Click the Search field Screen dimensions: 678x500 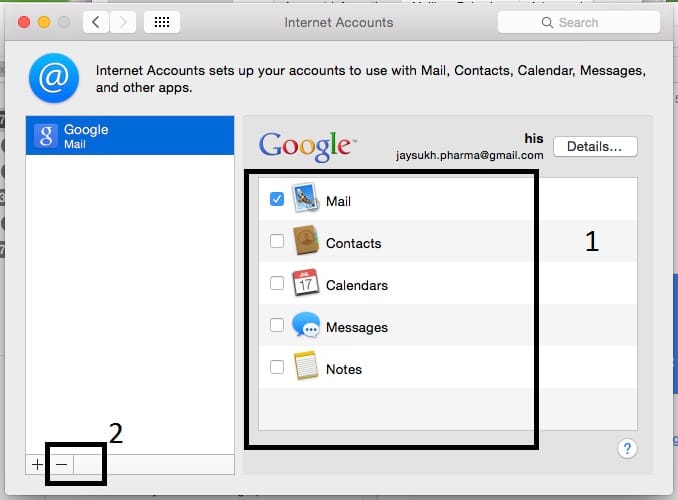(x=579, y=22)
